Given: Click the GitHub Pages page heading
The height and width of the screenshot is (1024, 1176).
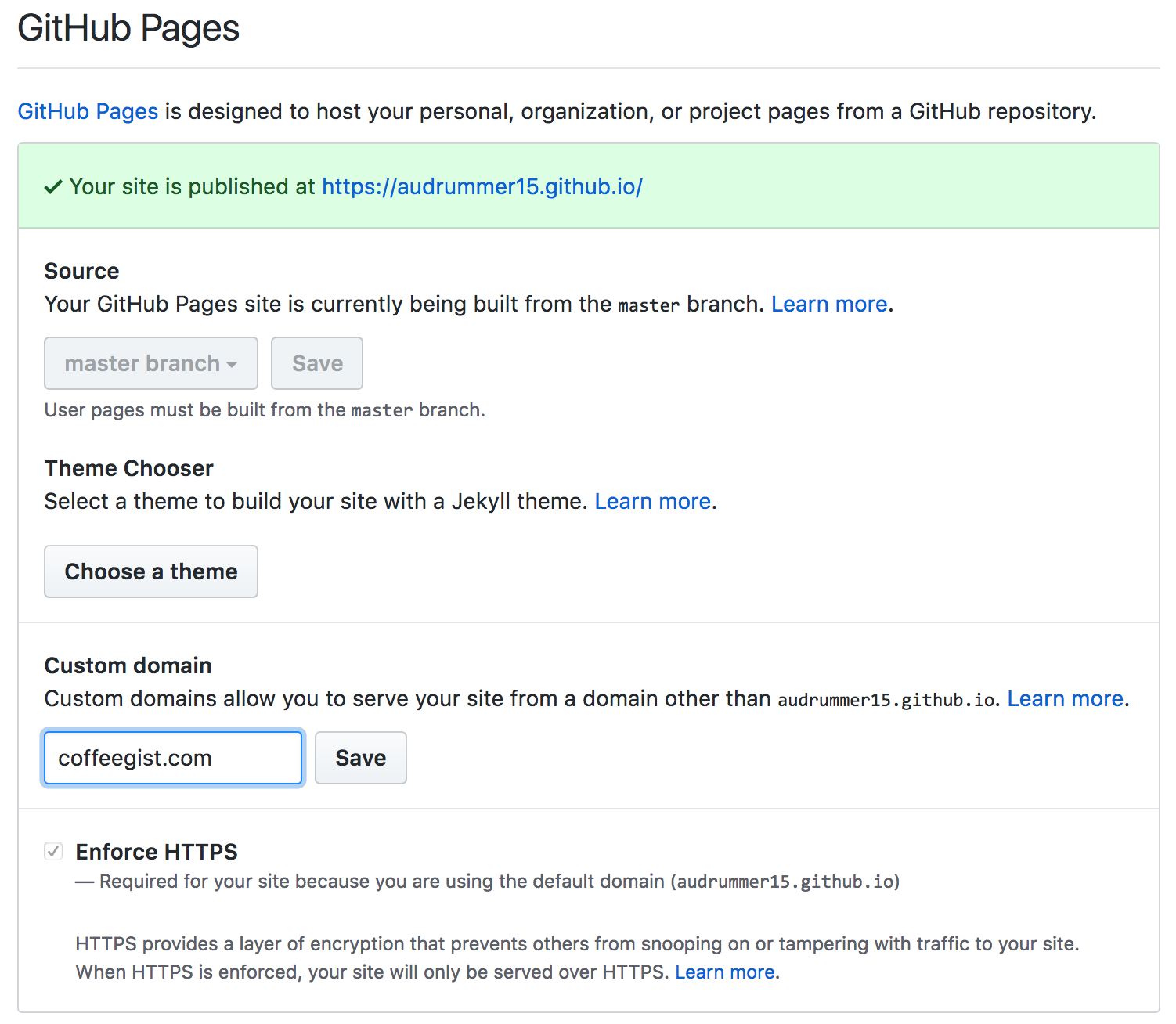Looking at the screenshot, I should coord(128,28).
